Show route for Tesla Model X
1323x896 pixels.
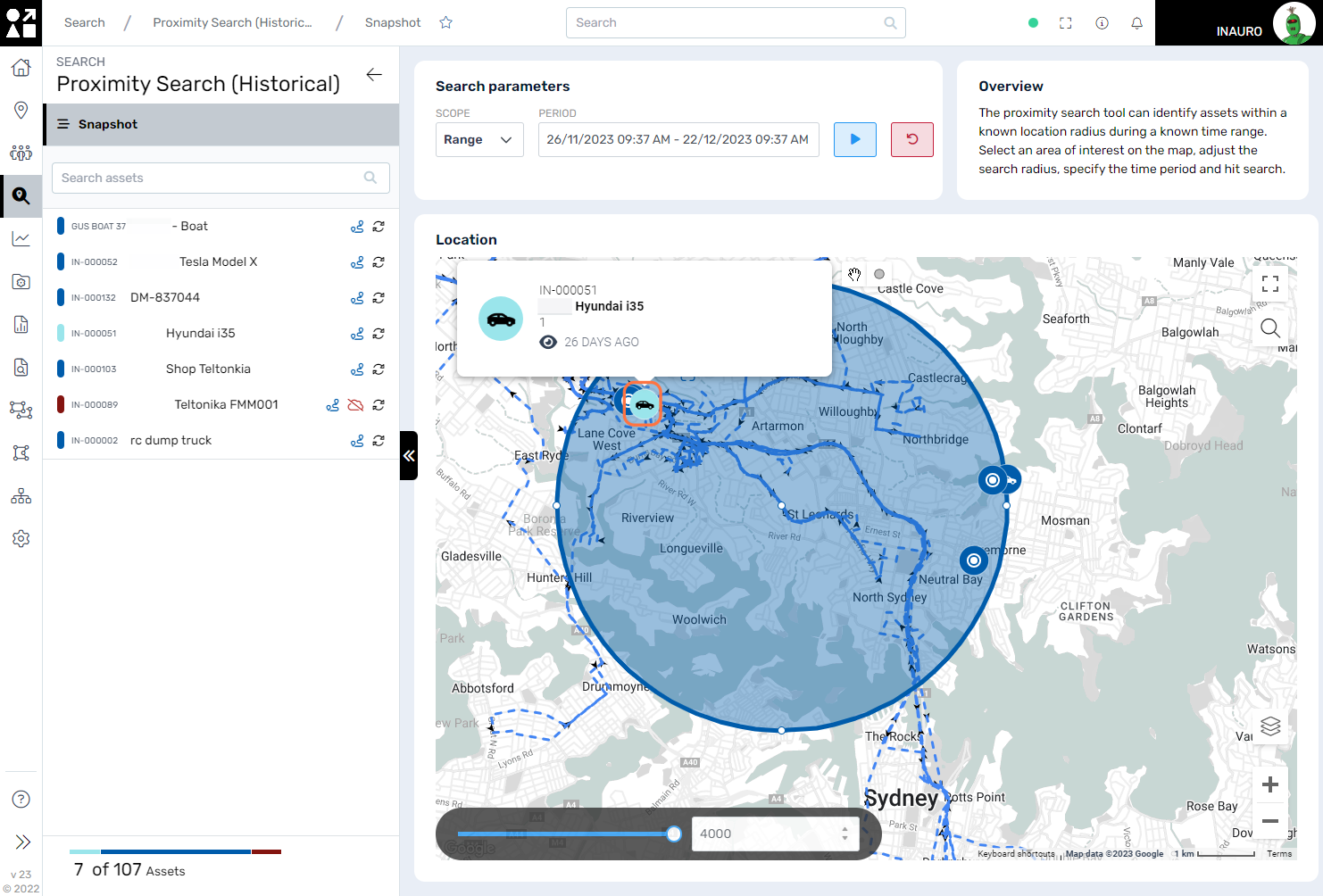[x=357, y=262]
